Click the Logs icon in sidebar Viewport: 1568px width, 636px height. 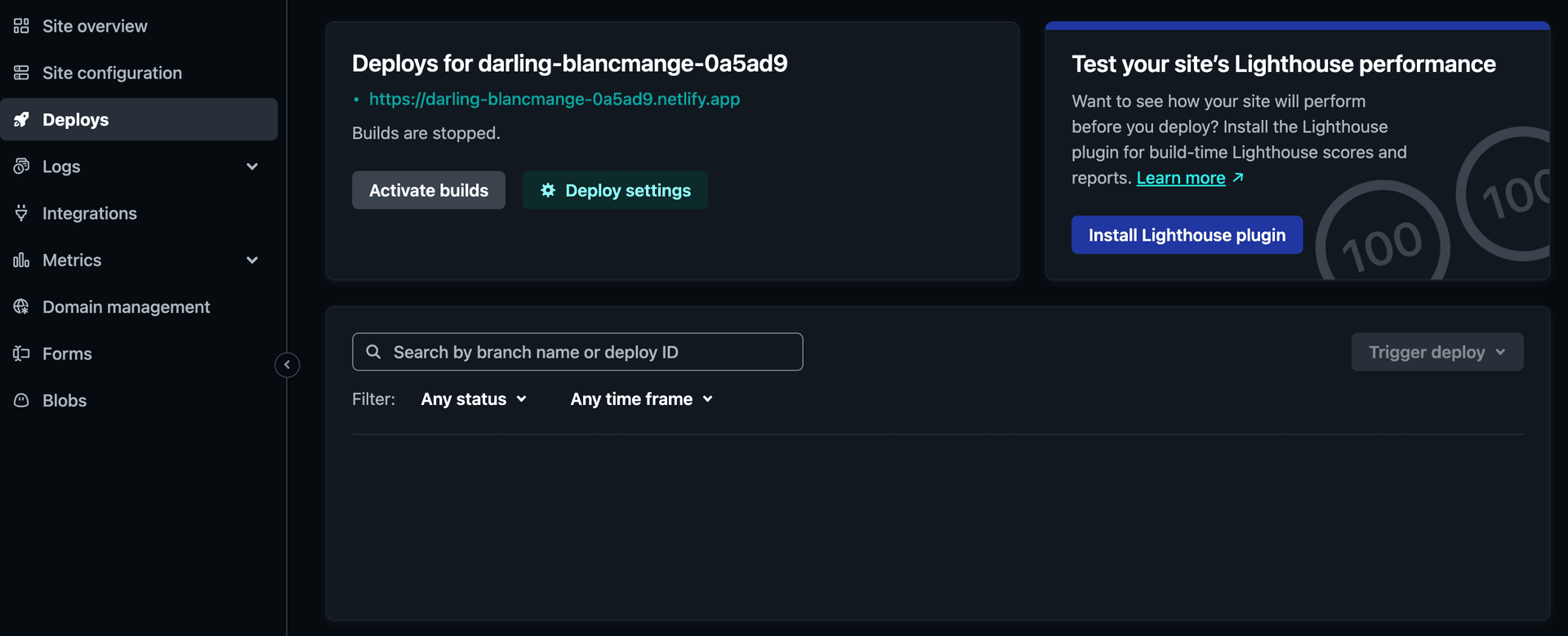coord(21,166)
